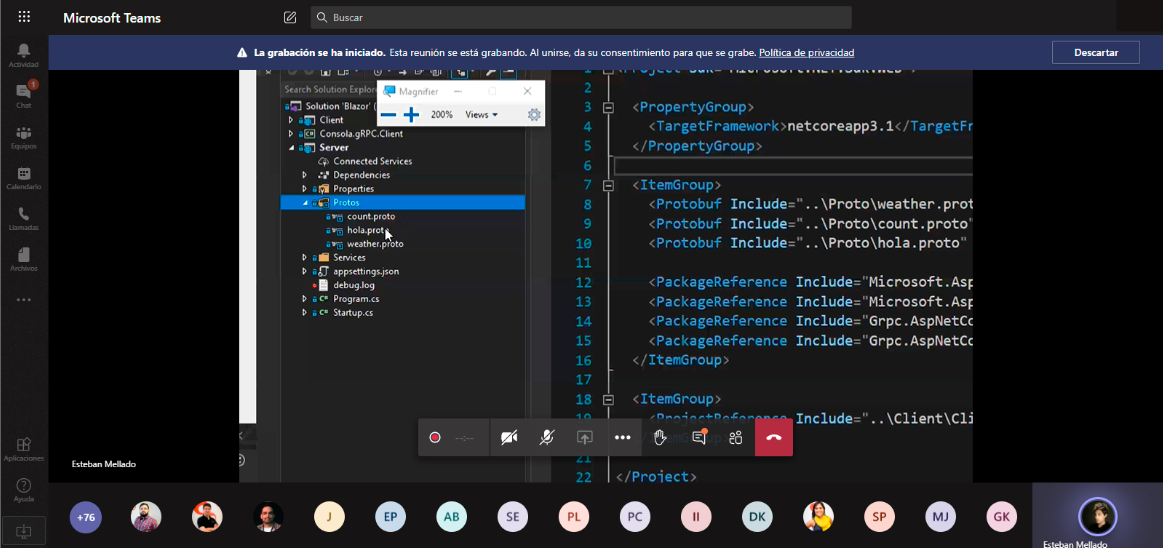Expand the Properties node

[x=304, y=188]
